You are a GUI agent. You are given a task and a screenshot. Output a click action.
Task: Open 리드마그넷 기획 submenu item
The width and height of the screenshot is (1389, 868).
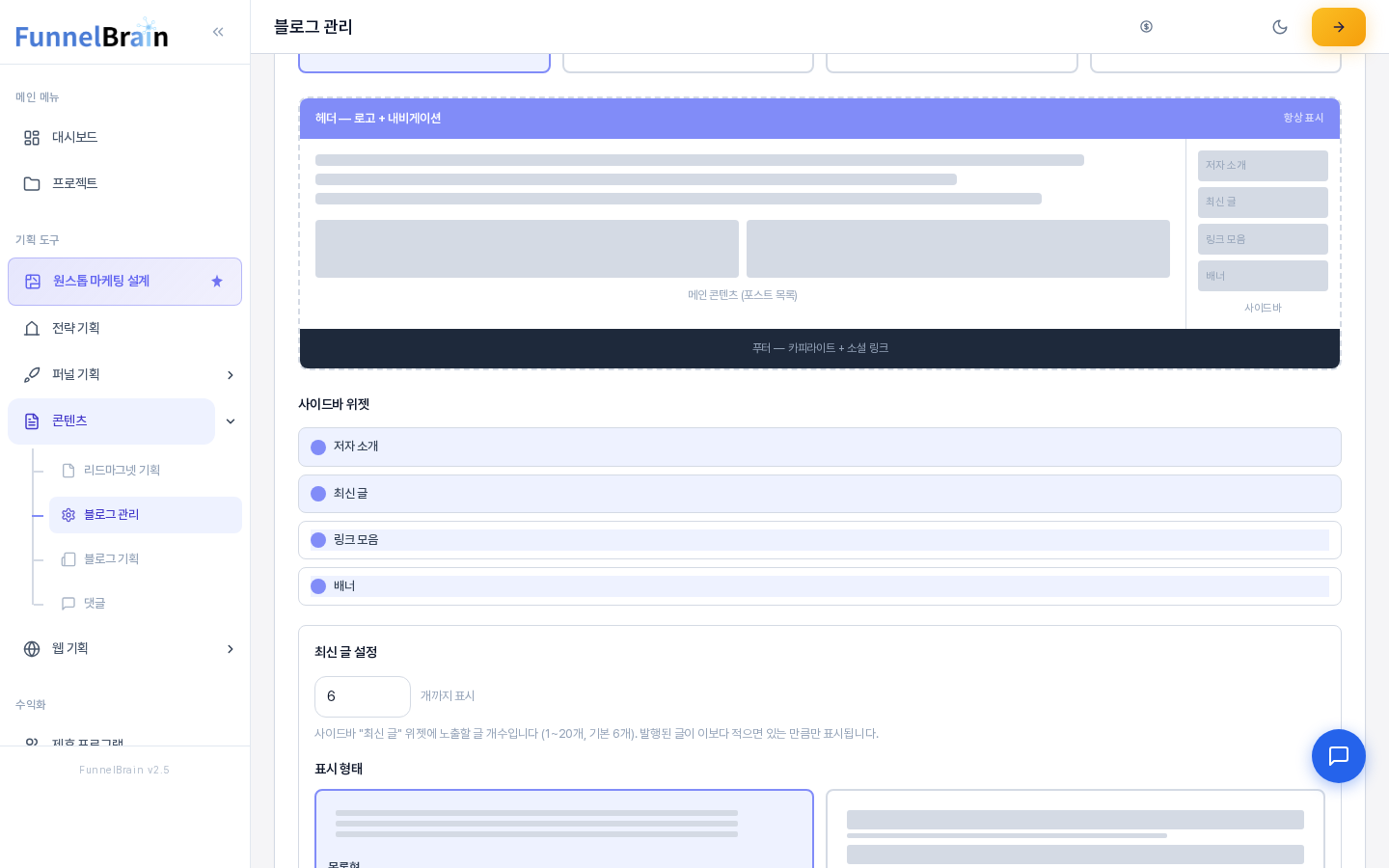point(146,471)
